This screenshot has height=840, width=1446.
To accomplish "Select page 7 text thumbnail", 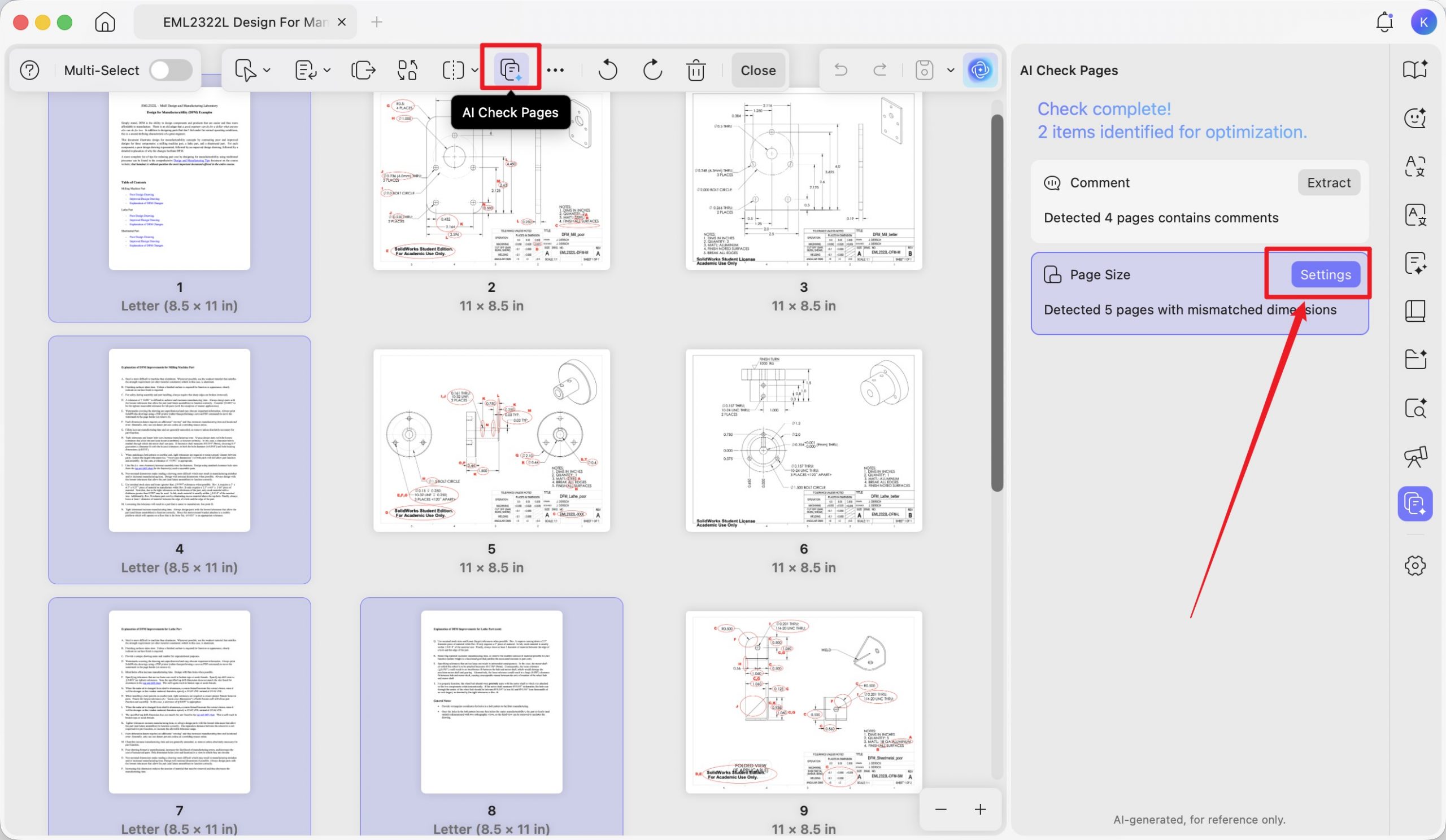I will [180, 702].
